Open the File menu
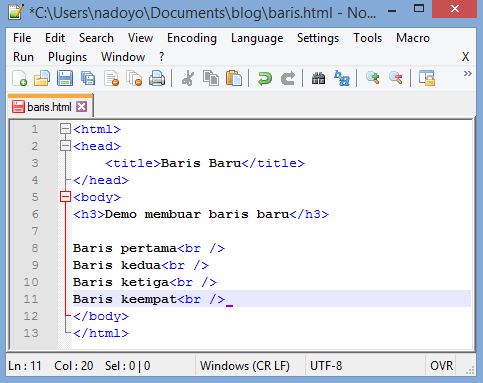Screen dimensions: 483x383 click(22, 38)
